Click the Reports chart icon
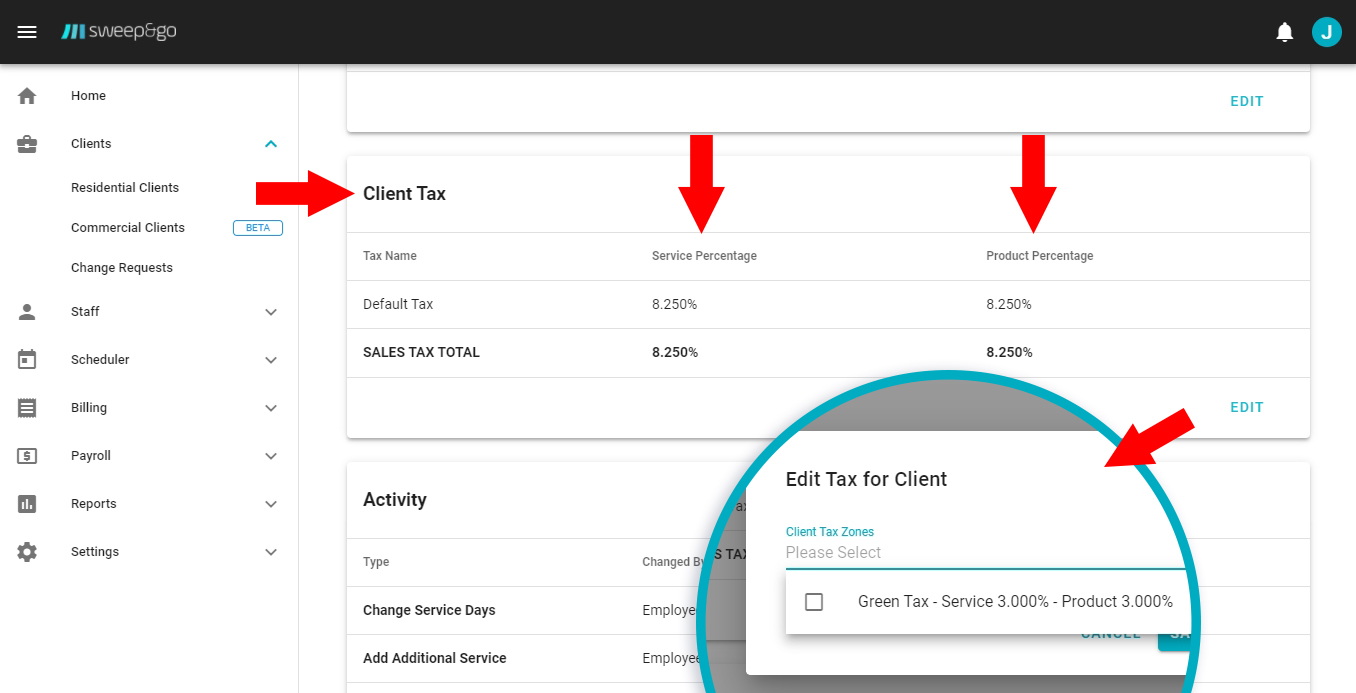The width and height of the screenshot is (1356, 693). [27, 504]
